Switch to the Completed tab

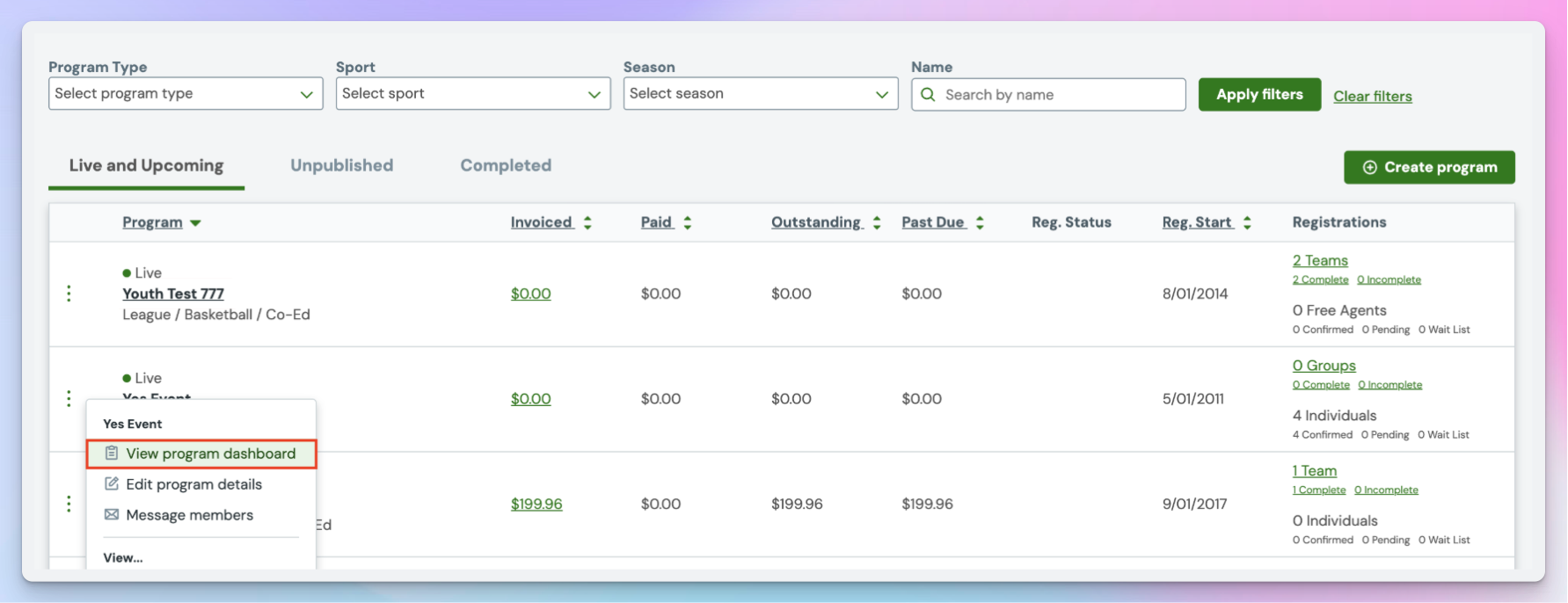[x=506, y=165]
